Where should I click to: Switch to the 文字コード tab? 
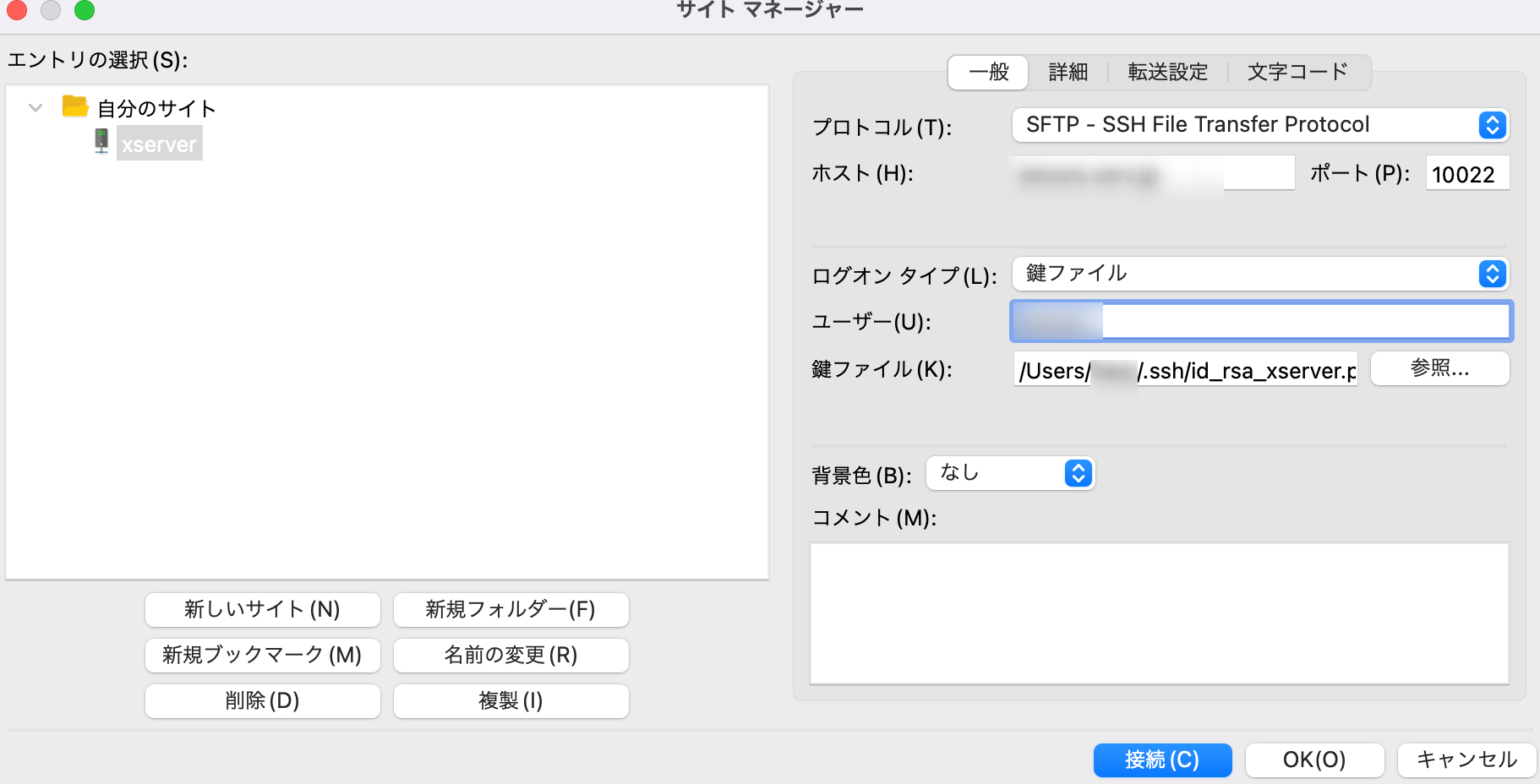click(1297, 73)
